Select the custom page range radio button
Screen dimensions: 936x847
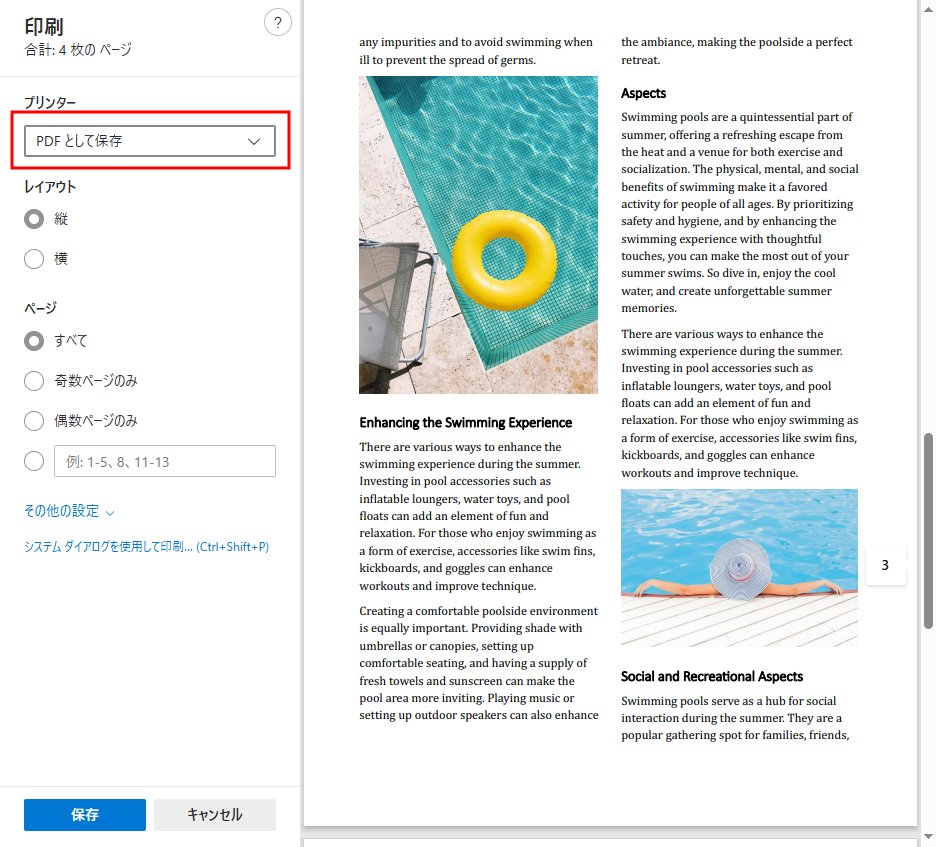pos(34,461)
